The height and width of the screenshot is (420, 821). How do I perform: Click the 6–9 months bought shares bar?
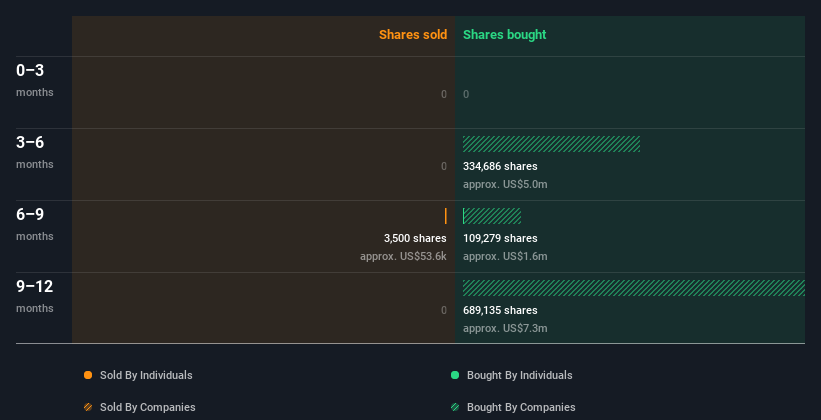(492, 216)
